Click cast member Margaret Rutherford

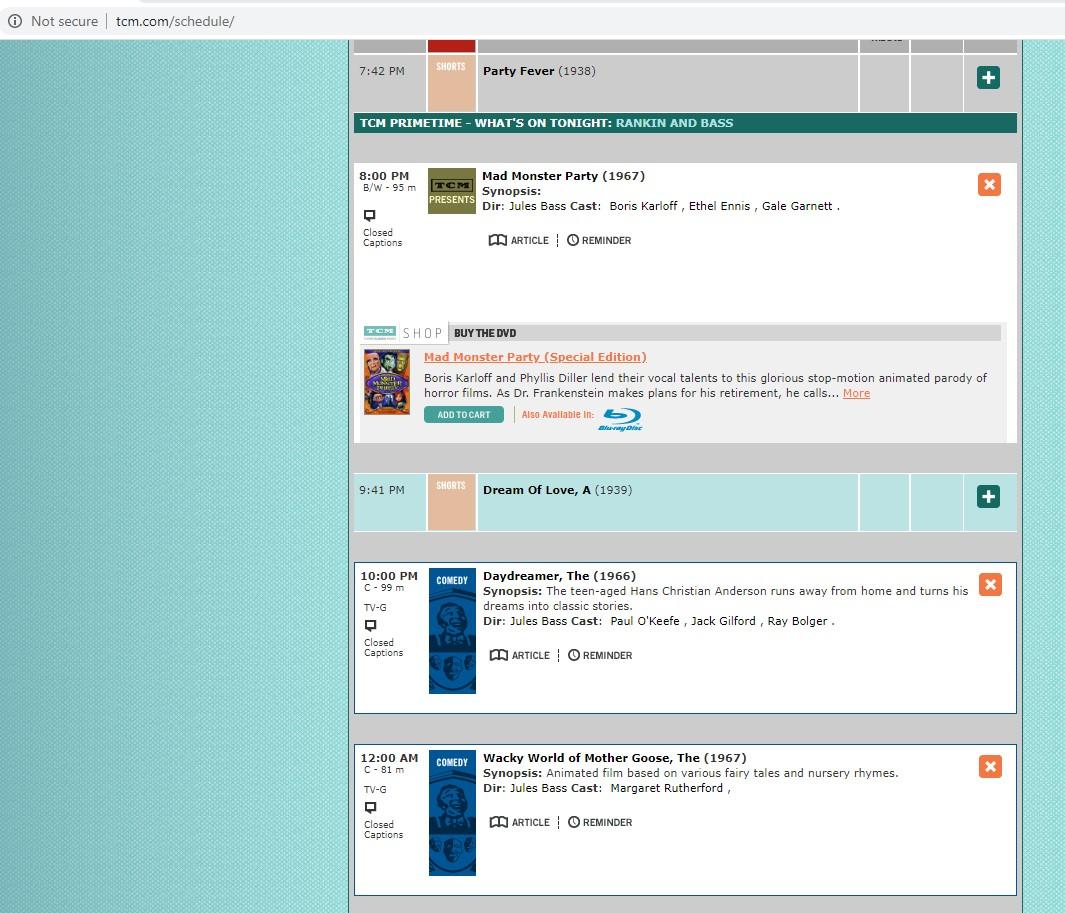(x=666, y=788)
